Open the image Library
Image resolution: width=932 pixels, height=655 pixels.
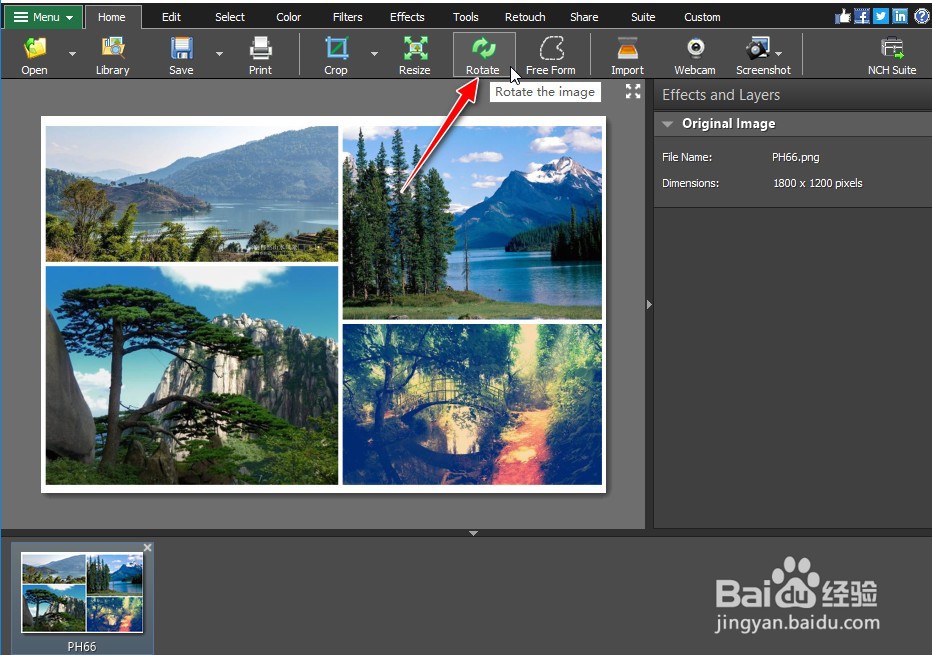(112, 55)
